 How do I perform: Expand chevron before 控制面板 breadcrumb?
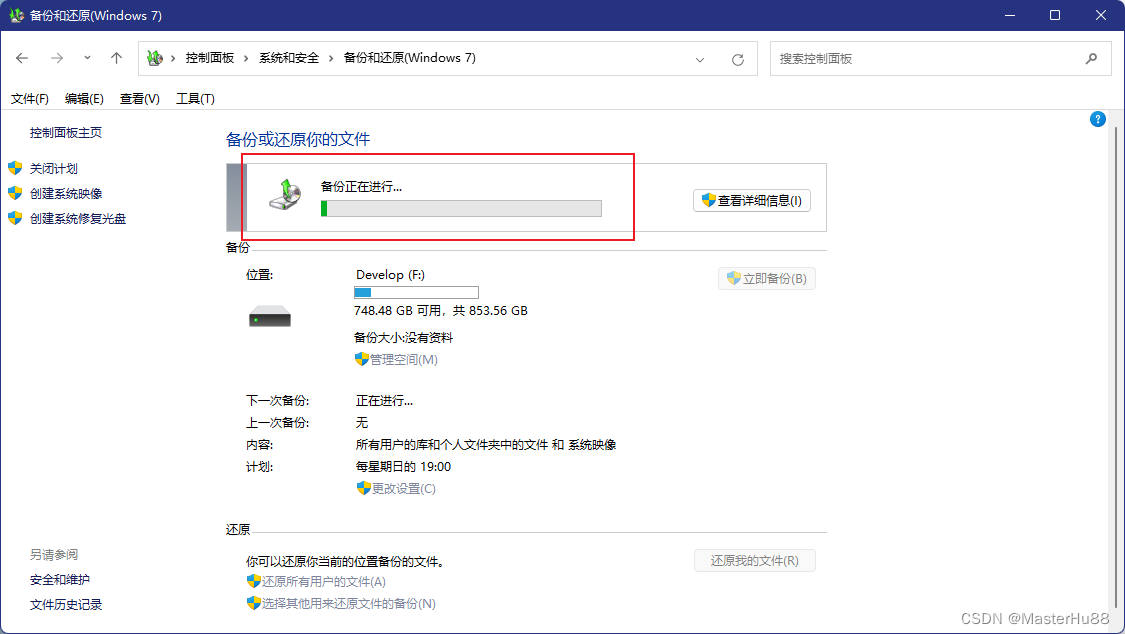173,58
